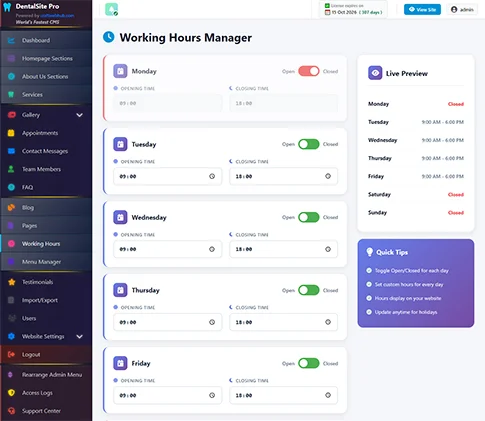Click the Logout arrow icon
The image size is (485, 421).
tap(11, 354)
